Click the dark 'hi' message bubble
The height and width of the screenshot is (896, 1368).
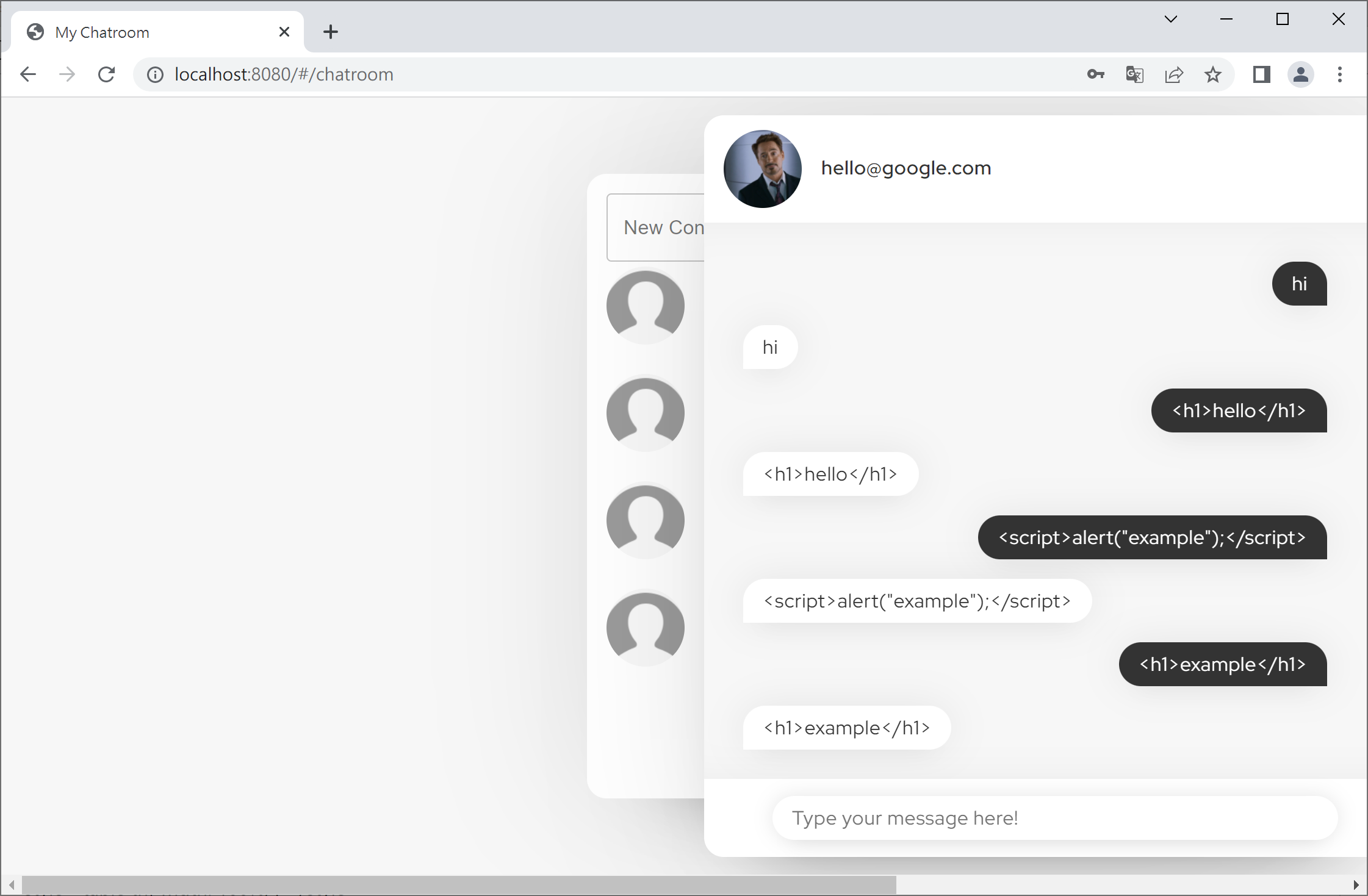[1299, 284]
